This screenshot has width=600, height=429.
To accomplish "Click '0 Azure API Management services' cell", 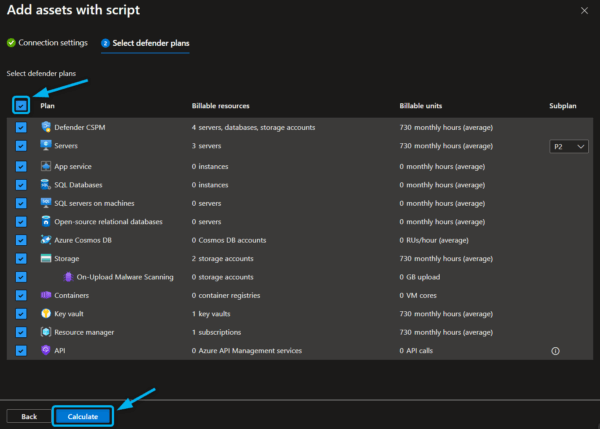I will [247, 351].
